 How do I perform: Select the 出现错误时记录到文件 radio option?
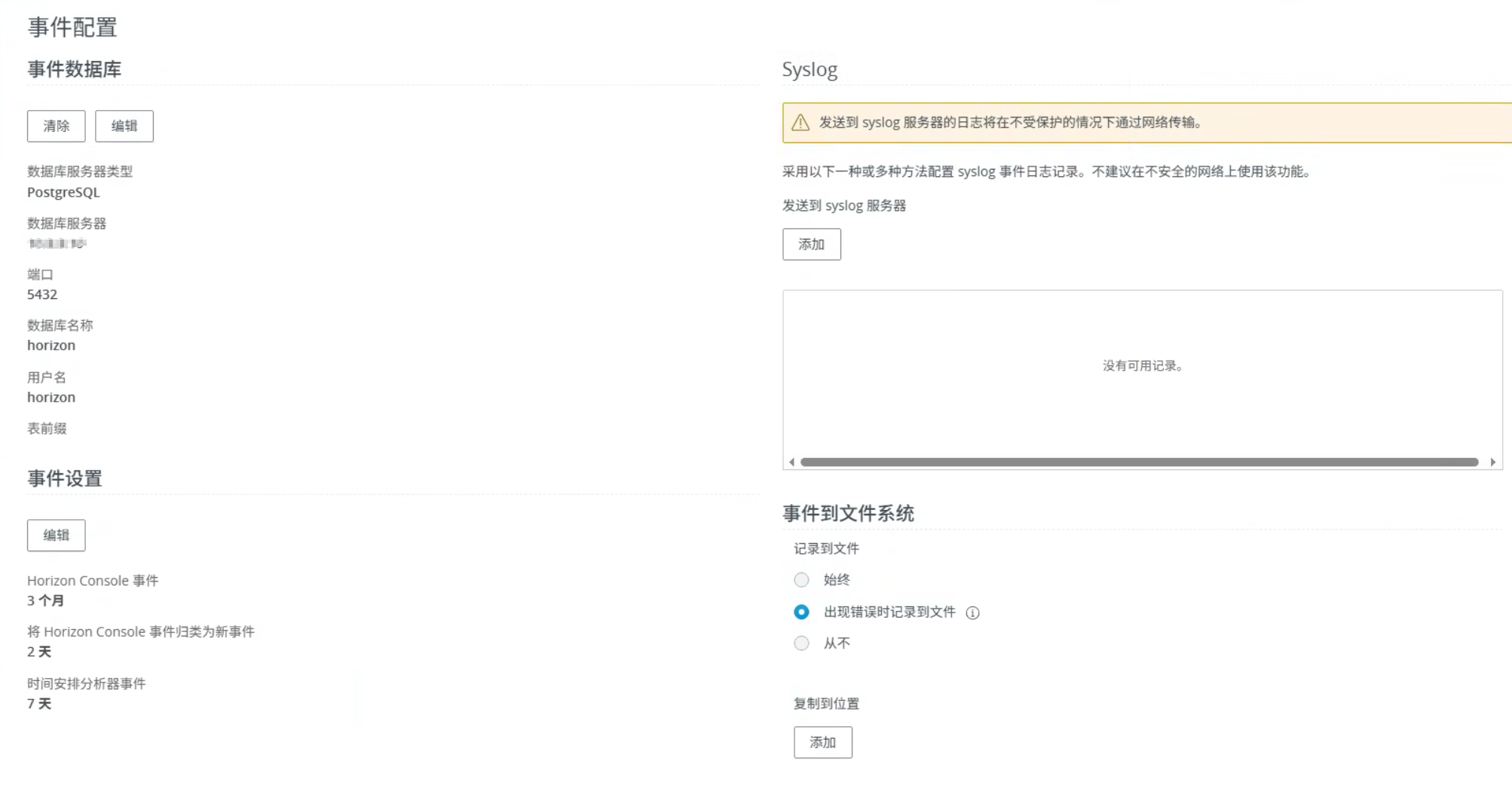coord(801,612)
